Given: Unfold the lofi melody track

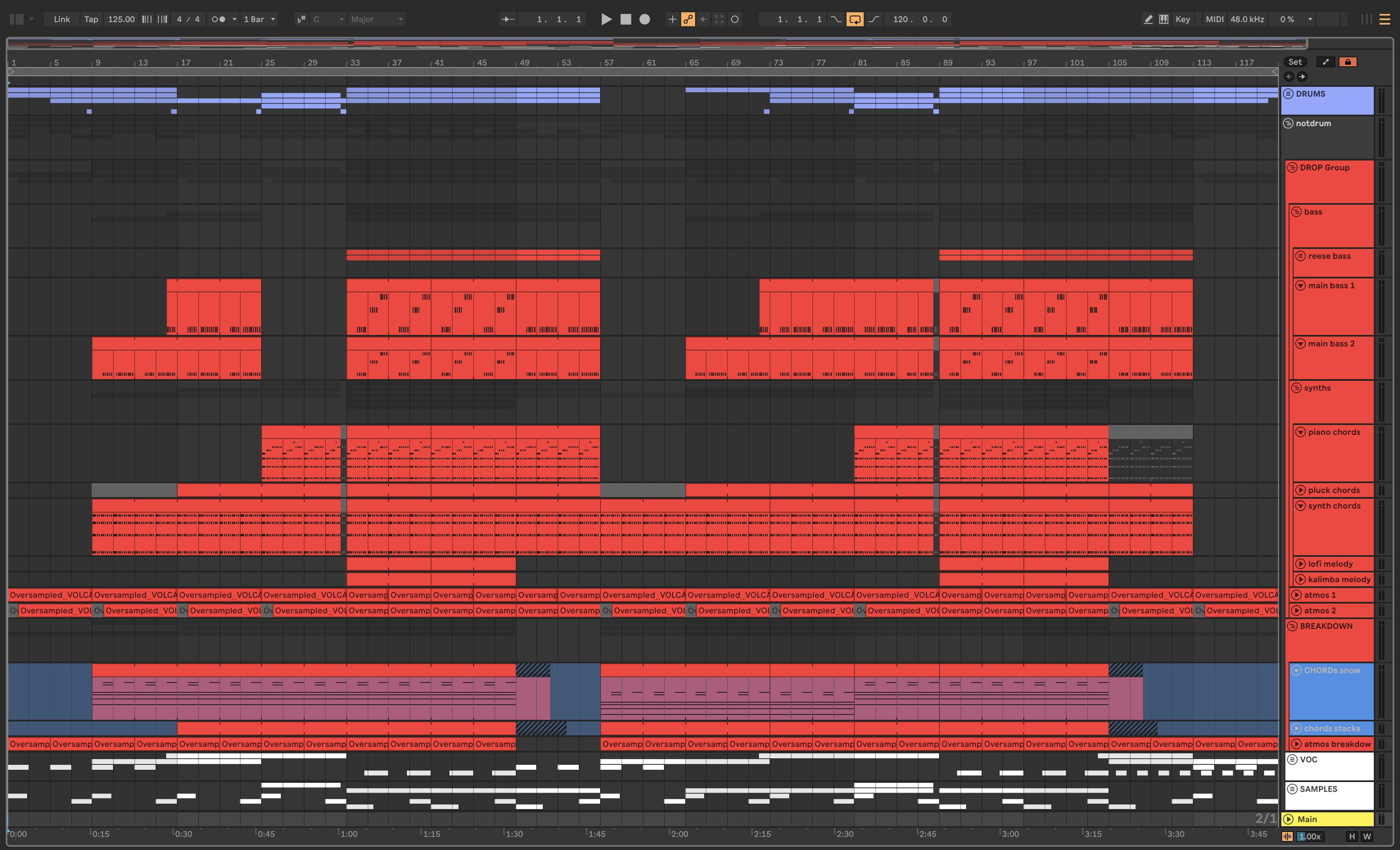Looking at the screenshot, I should pos(1300,564).
